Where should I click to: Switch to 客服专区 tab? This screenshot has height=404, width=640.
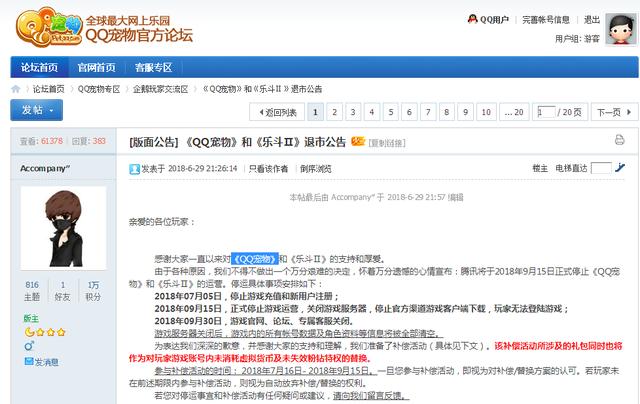click(153, 67)
